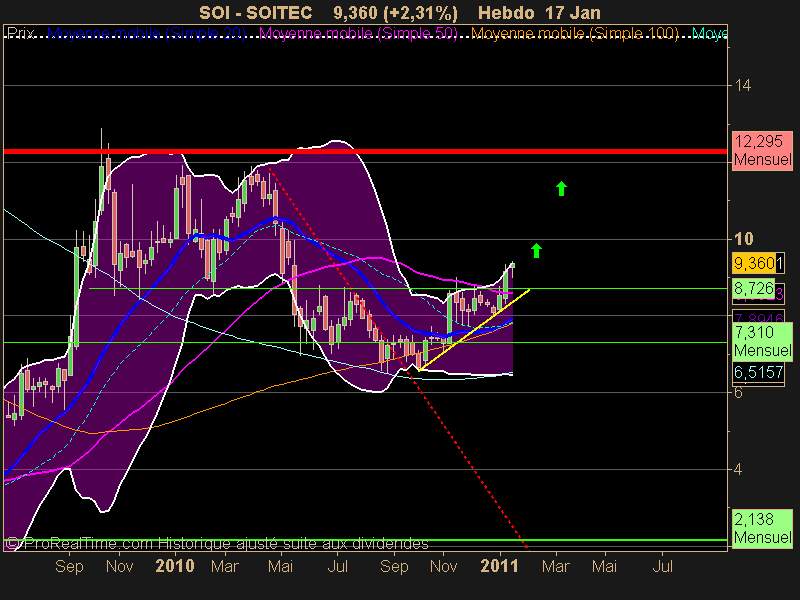Open Moyenne mobile (Simple 50) legend entry
800x600 pixels.
[358, 34]
